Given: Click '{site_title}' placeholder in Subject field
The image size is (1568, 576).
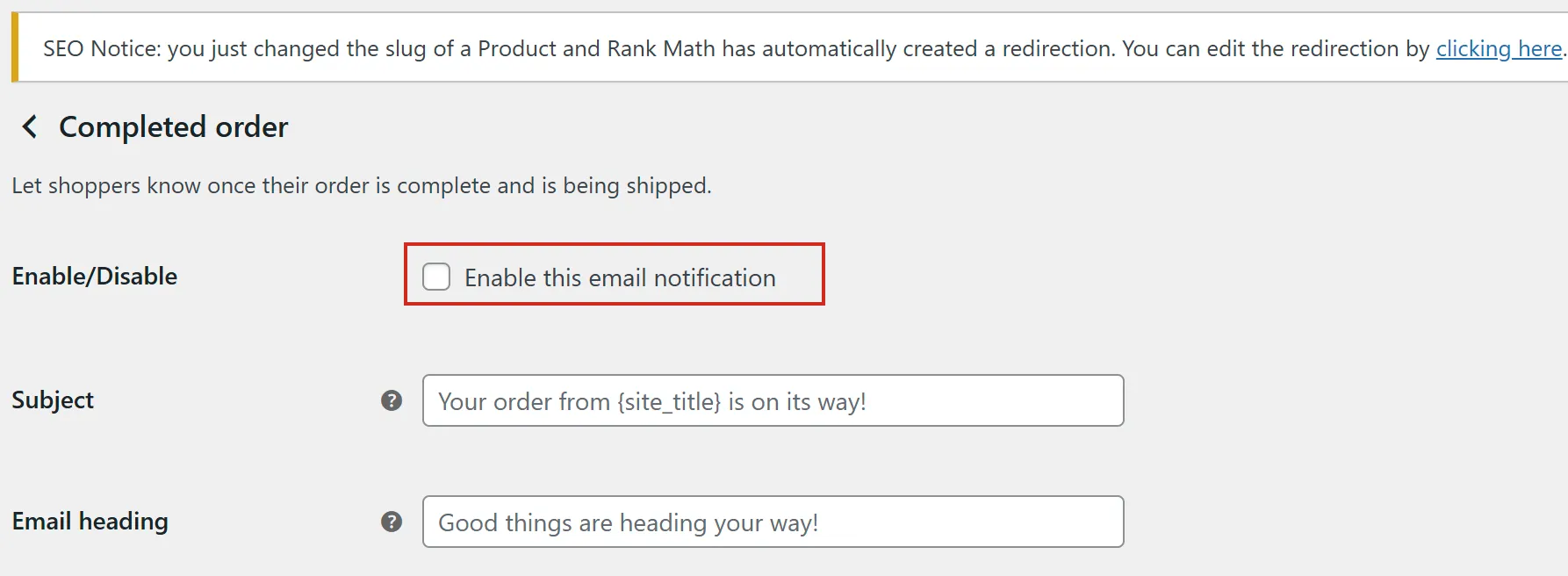Looking at the screenshot, I should tap(669, 402).
